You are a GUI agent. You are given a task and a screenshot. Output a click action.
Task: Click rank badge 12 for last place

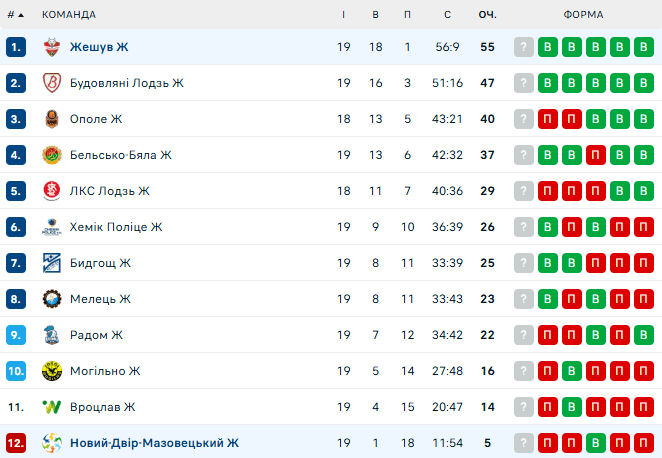click(15, 443)
